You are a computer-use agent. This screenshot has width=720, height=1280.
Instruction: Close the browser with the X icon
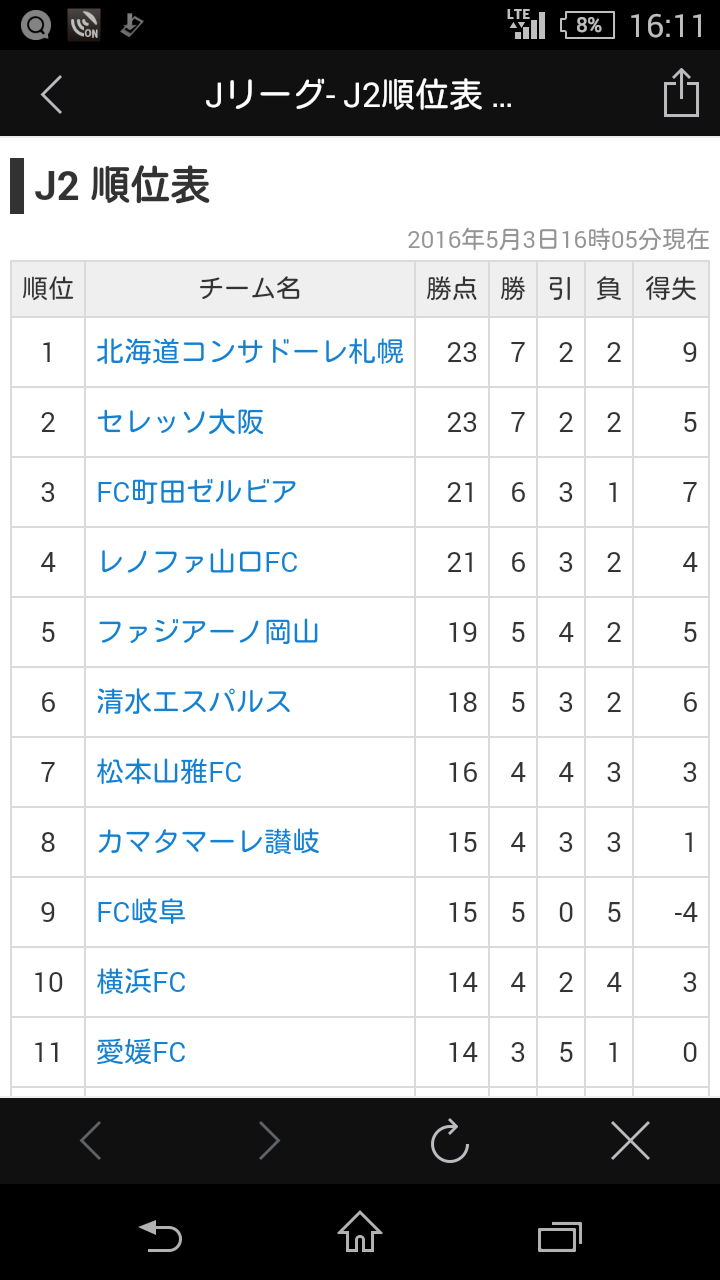(630, 1140)
